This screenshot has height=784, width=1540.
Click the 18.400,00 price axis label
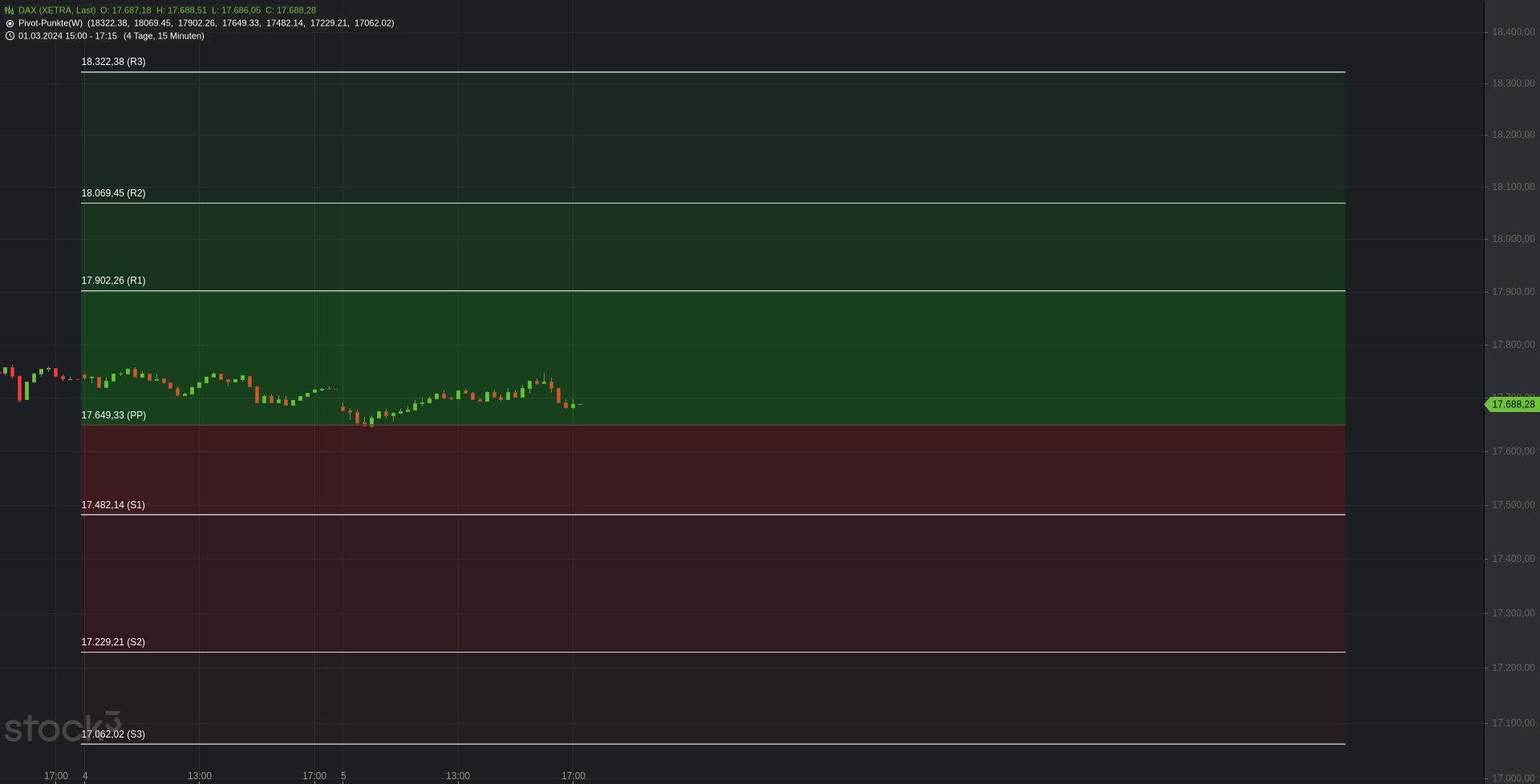pyautogui.click(x=1513, y=32)
